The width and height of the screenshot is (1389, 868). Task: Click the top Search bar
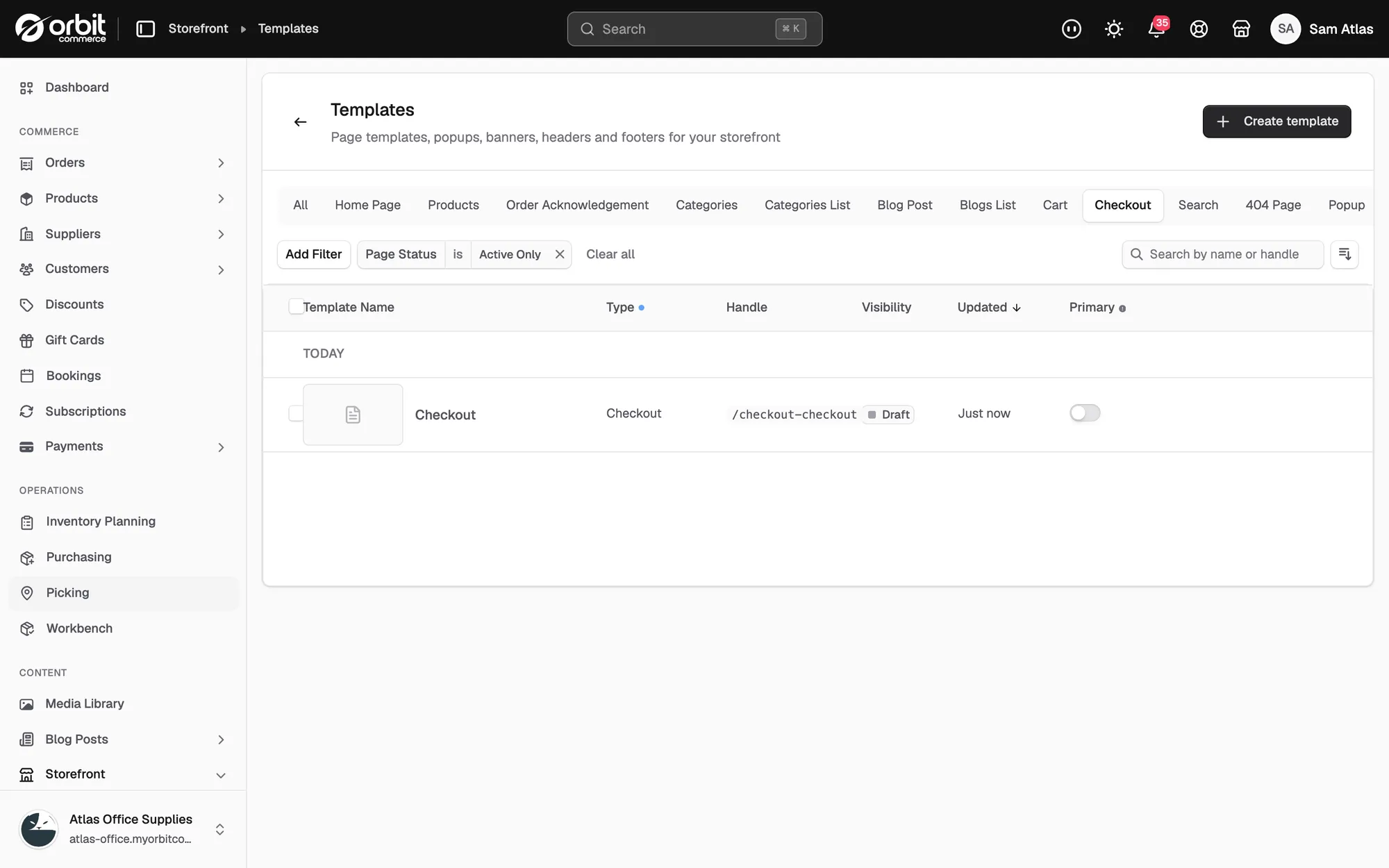click(x=694, y=29)
